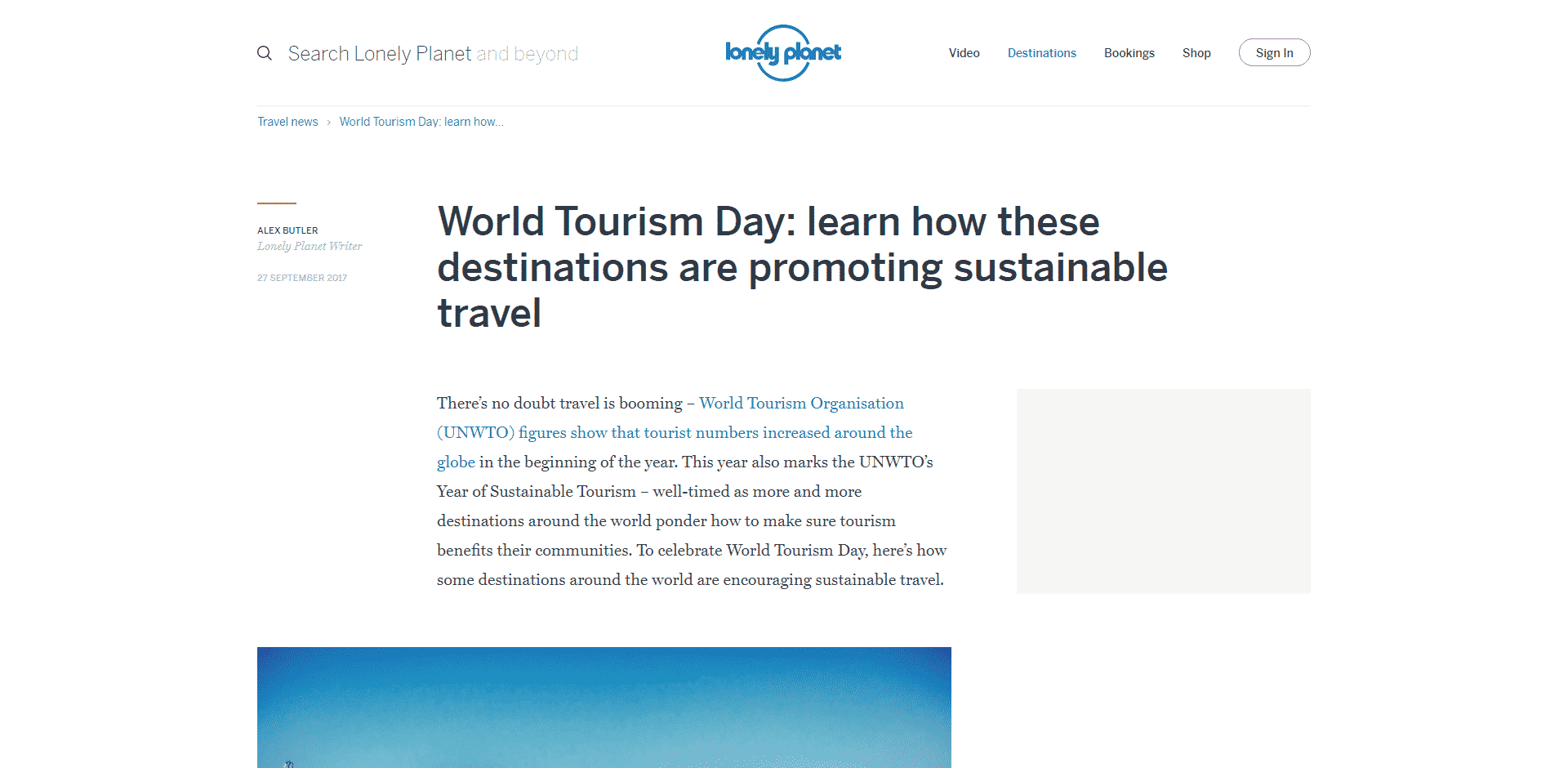
Task: Click the Lonely Planet Writer subtitle
Action: click(310, 246)
